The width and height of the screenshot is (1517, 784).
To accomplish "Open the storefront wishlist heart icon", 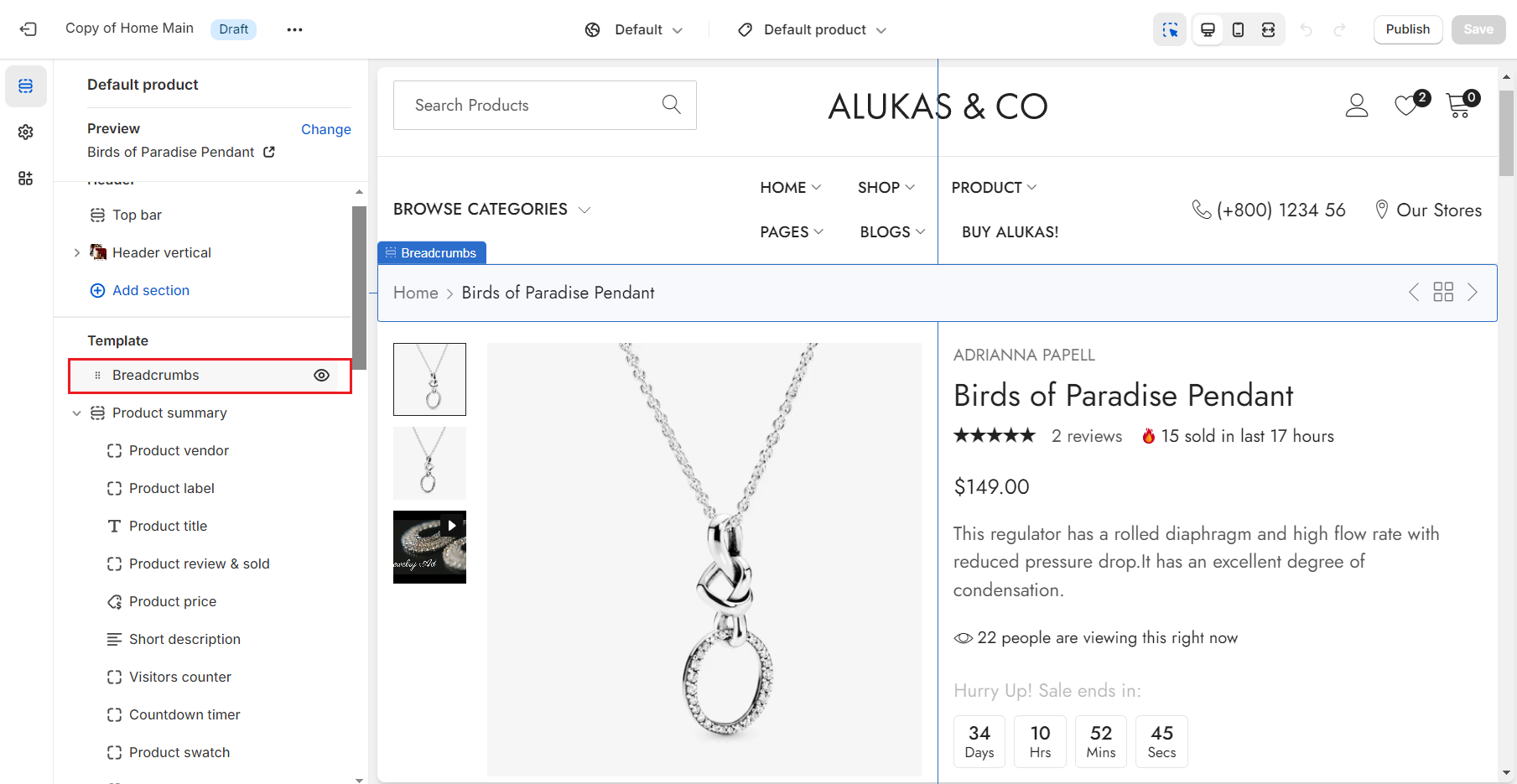I will pos(1406,106).
